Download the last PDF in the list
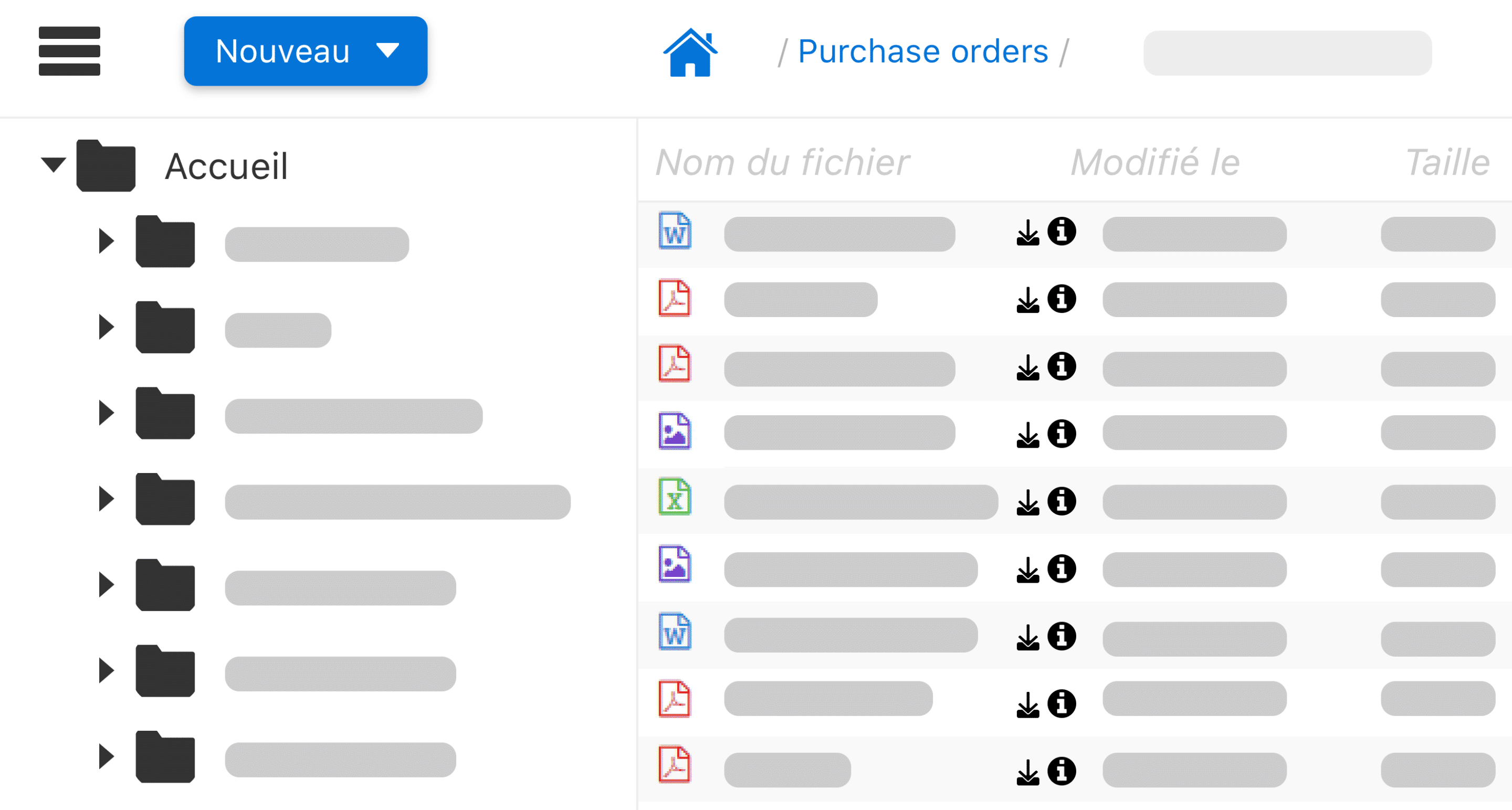Image resolution: width=1512 pixels, height=810 pixels. [x=1027, y=772]
